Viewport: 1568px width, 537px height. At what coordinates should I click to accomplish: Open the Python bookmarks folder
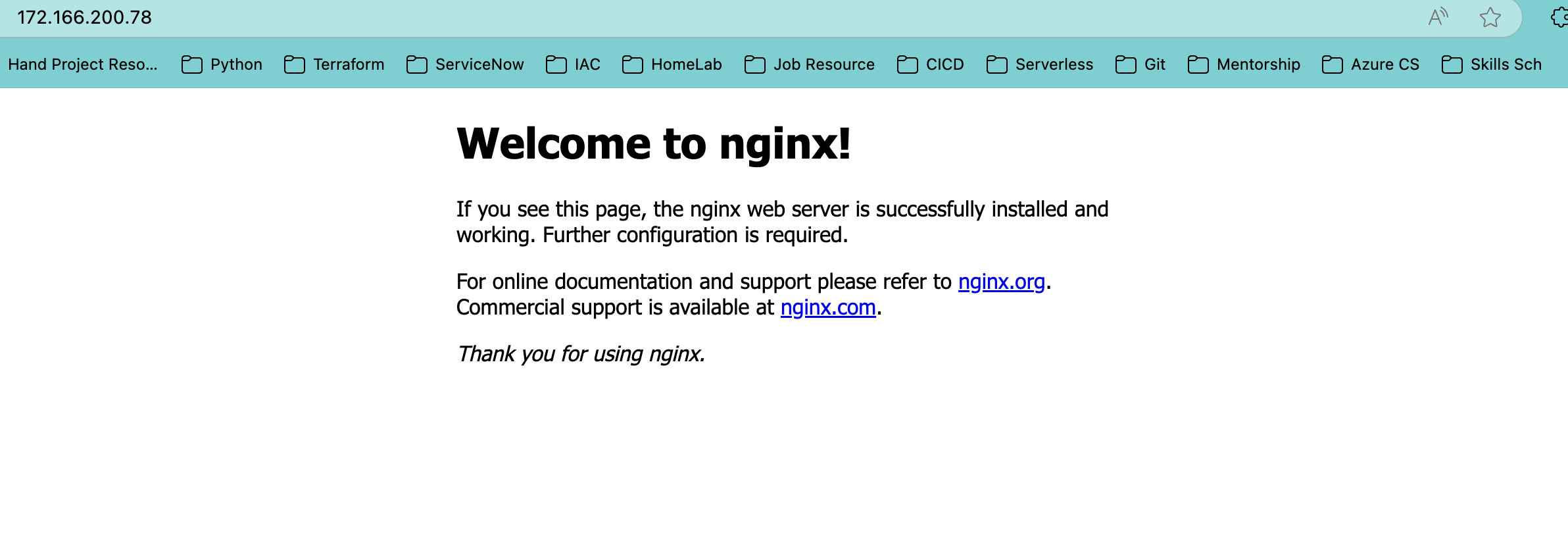tap(222, 64)
